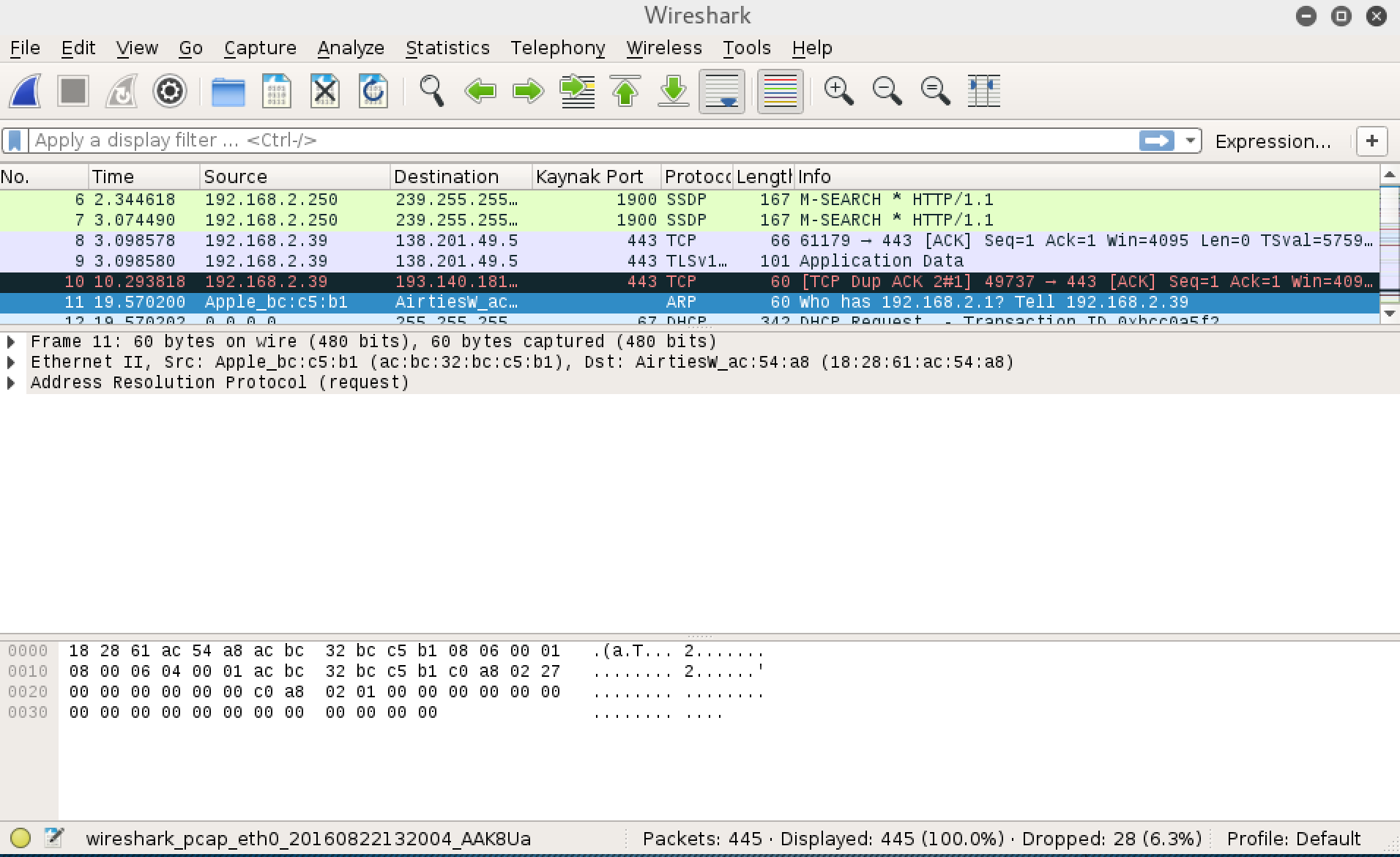Open the Statistics menu

[x=447, y=48]
